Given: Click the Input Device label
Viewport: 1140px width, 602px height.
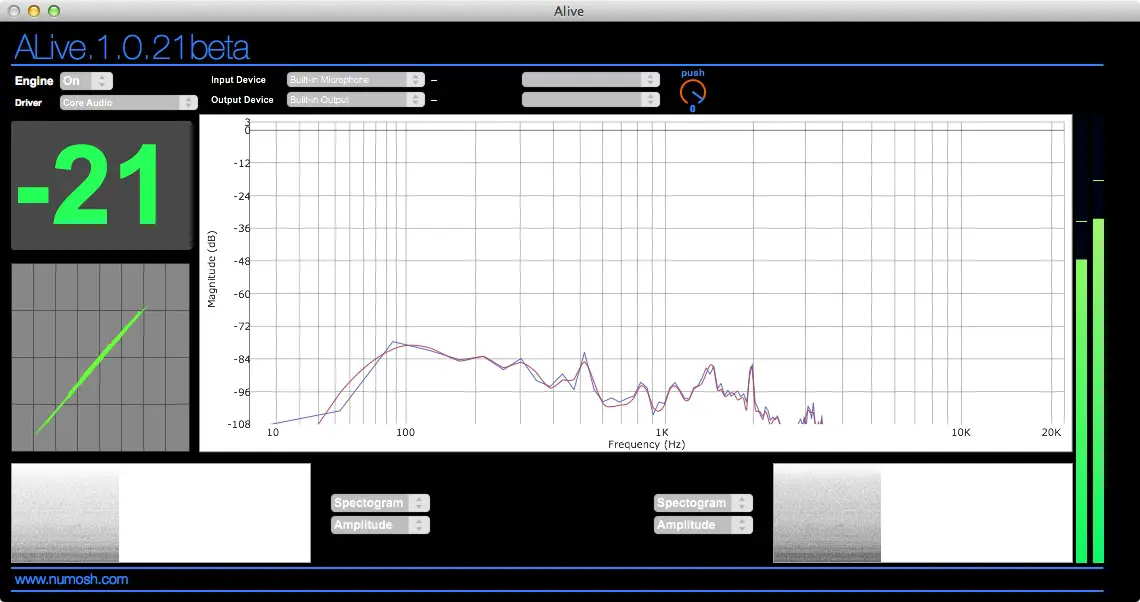Looking at the screenshot, I should click(238, 79).
